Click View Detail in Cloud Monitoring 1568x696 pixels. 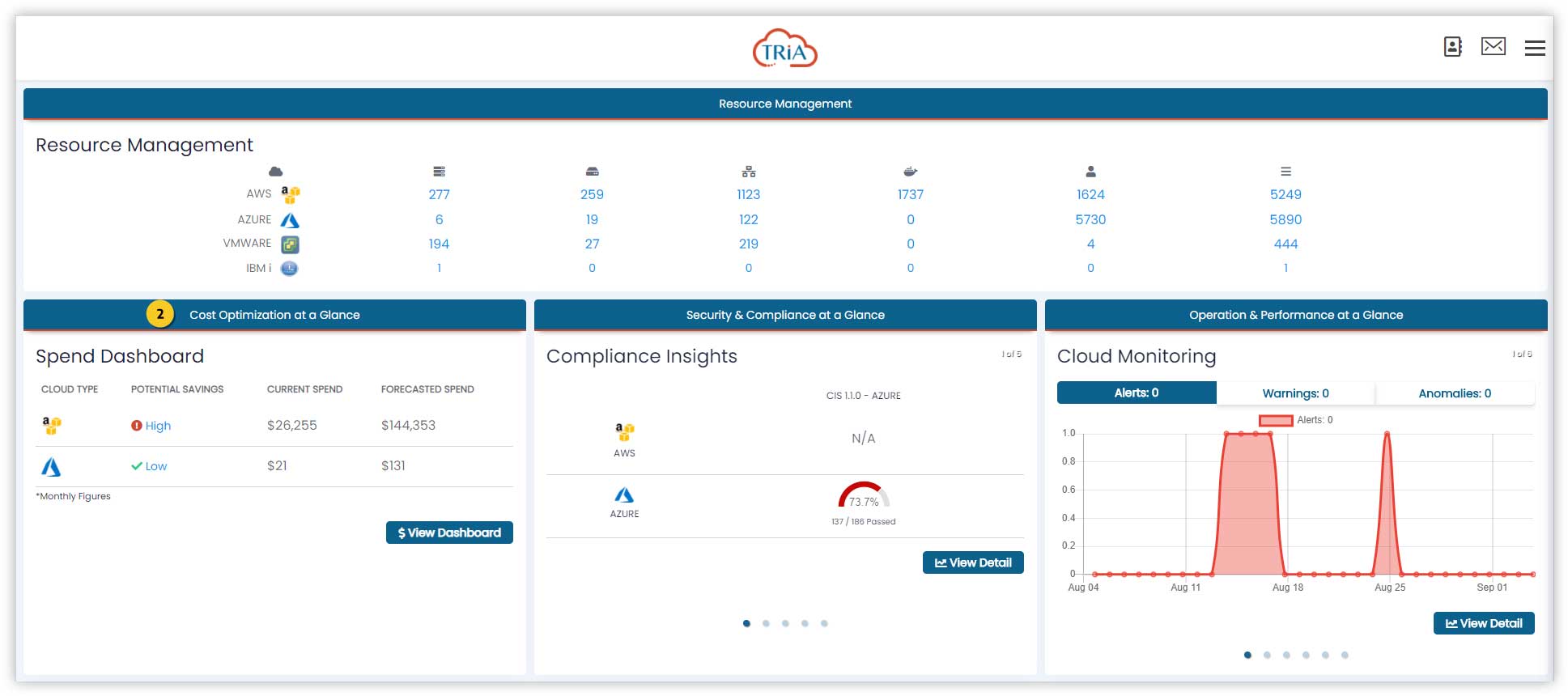[1484, 623]
